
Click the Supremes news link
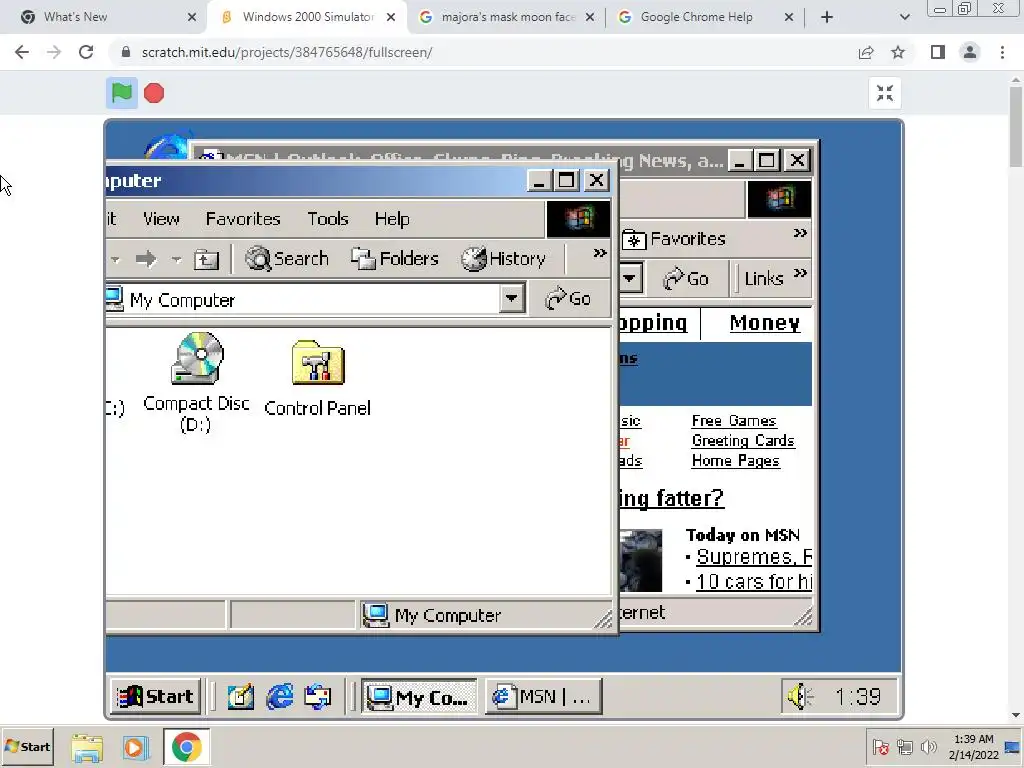coord(754,556)
